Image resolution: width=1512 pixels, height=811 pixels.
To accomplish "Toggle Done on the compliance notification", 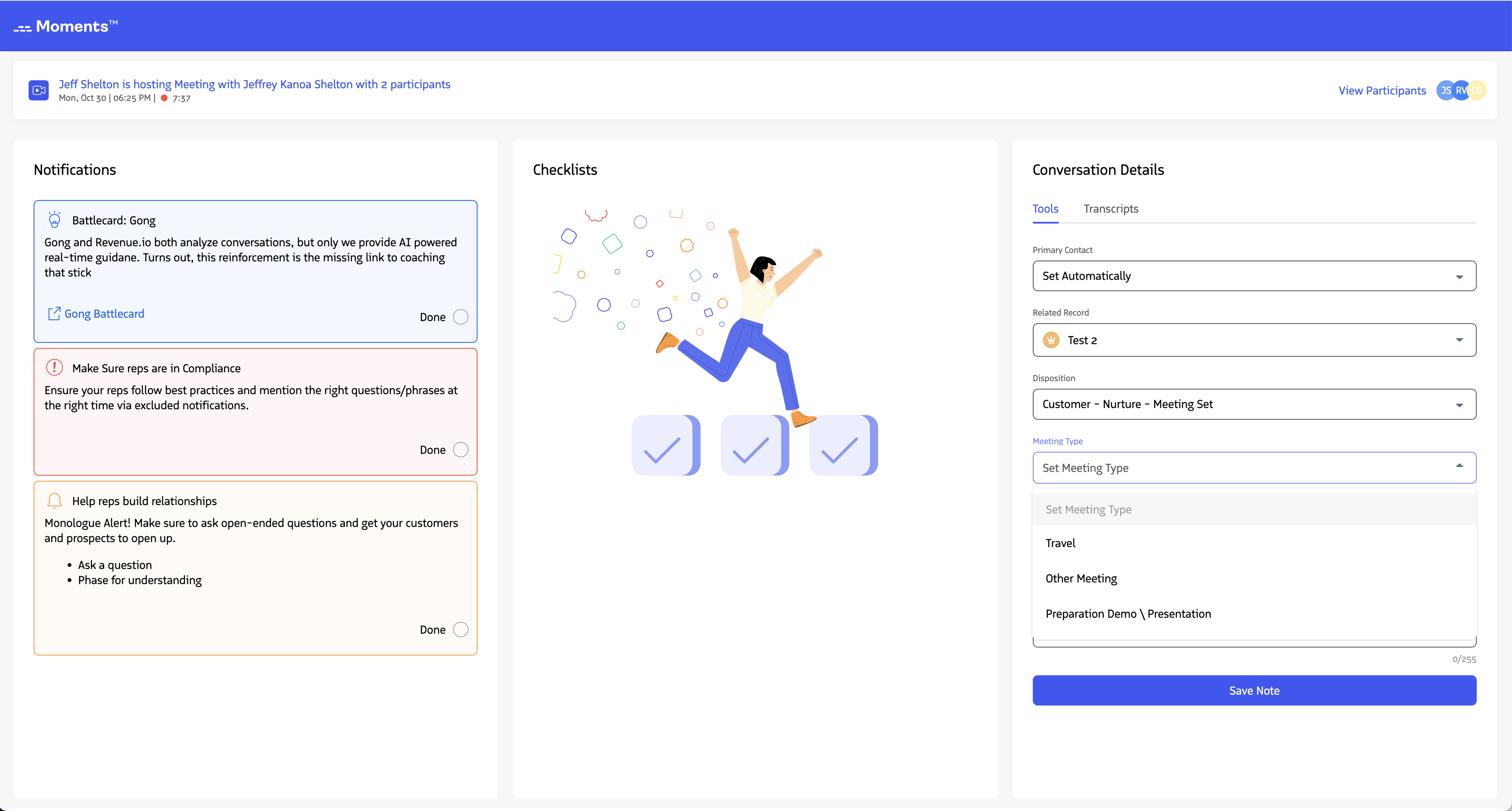I will (461, 449).
